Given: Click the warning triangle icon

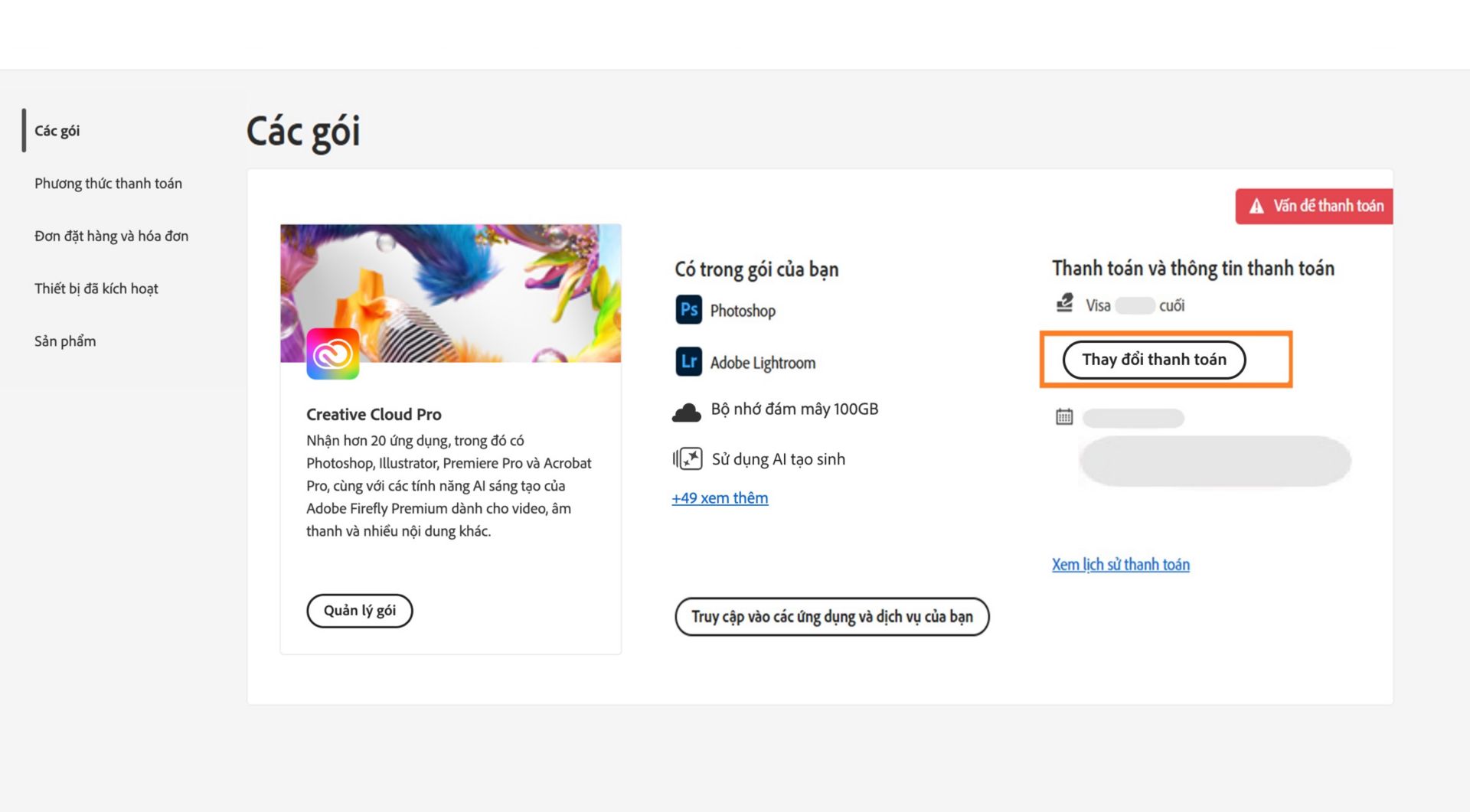Looking at the screenshot, I should tap(1256, 207).
